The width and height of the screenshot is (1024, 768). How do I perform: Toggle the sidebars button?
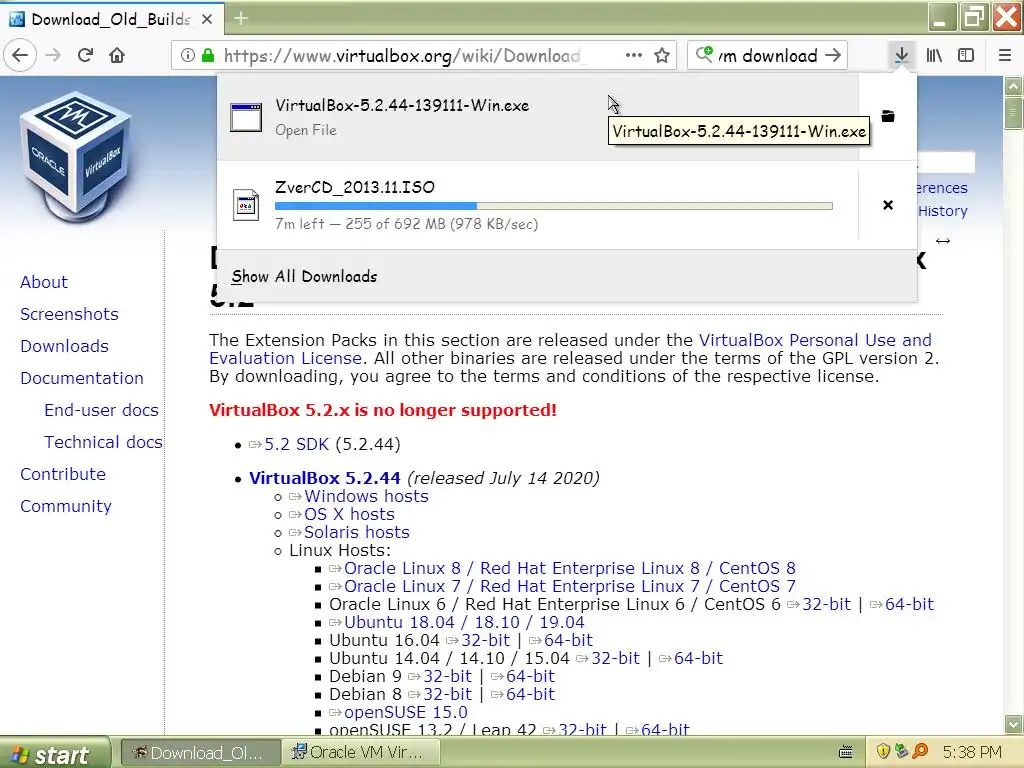point(966,56)
